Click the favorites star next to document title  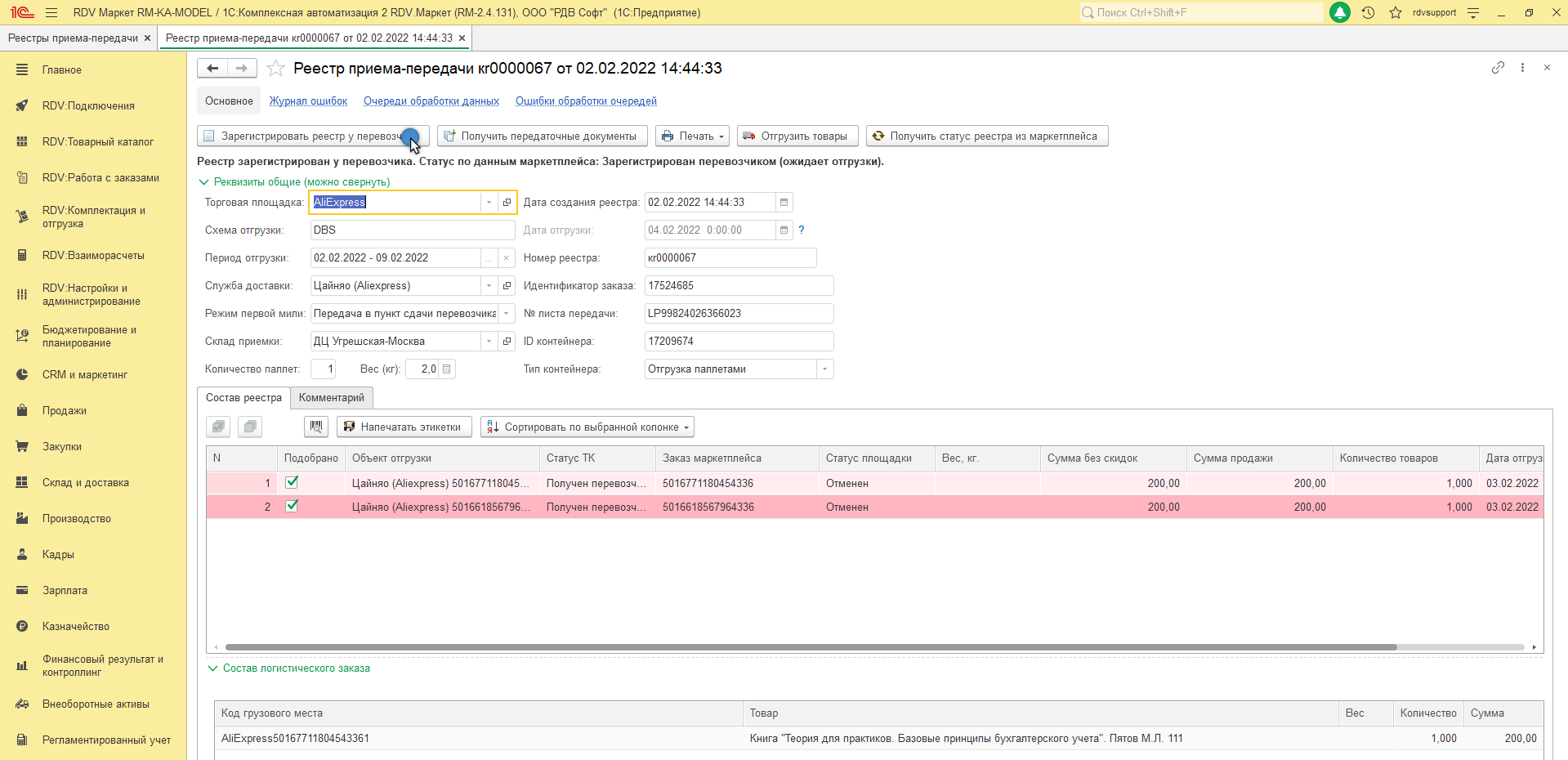(x=275, y=69)
